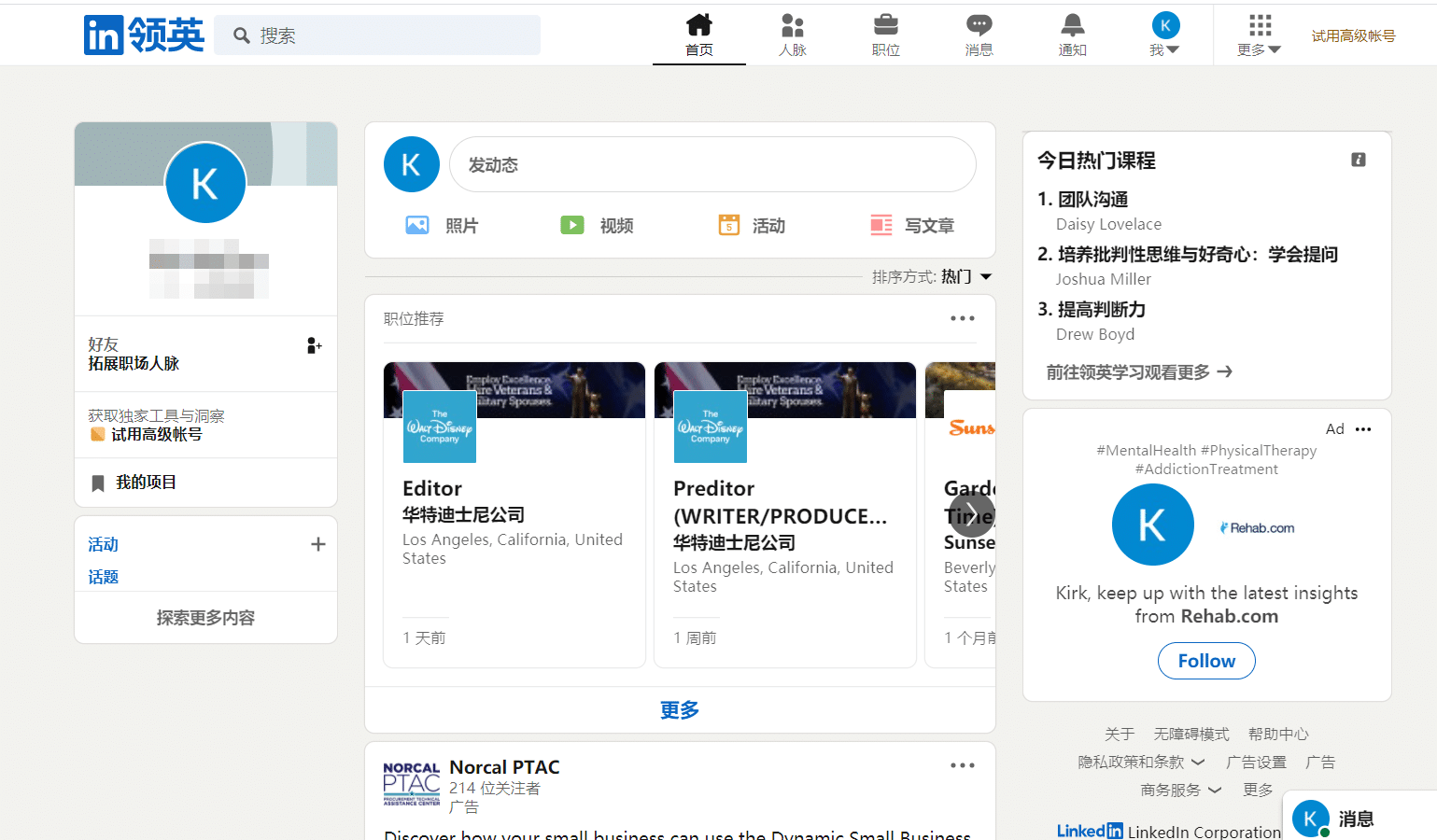Click the 试用高级帐号 link in navbar

click(1353, 35)
